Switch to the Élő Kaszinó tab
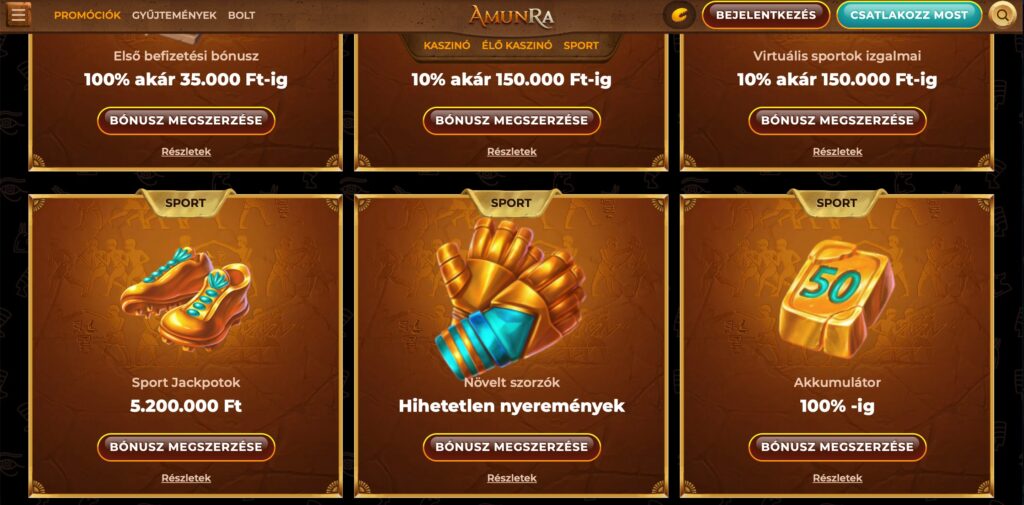This screenshot has width=1024, height=505. (517, 46)
